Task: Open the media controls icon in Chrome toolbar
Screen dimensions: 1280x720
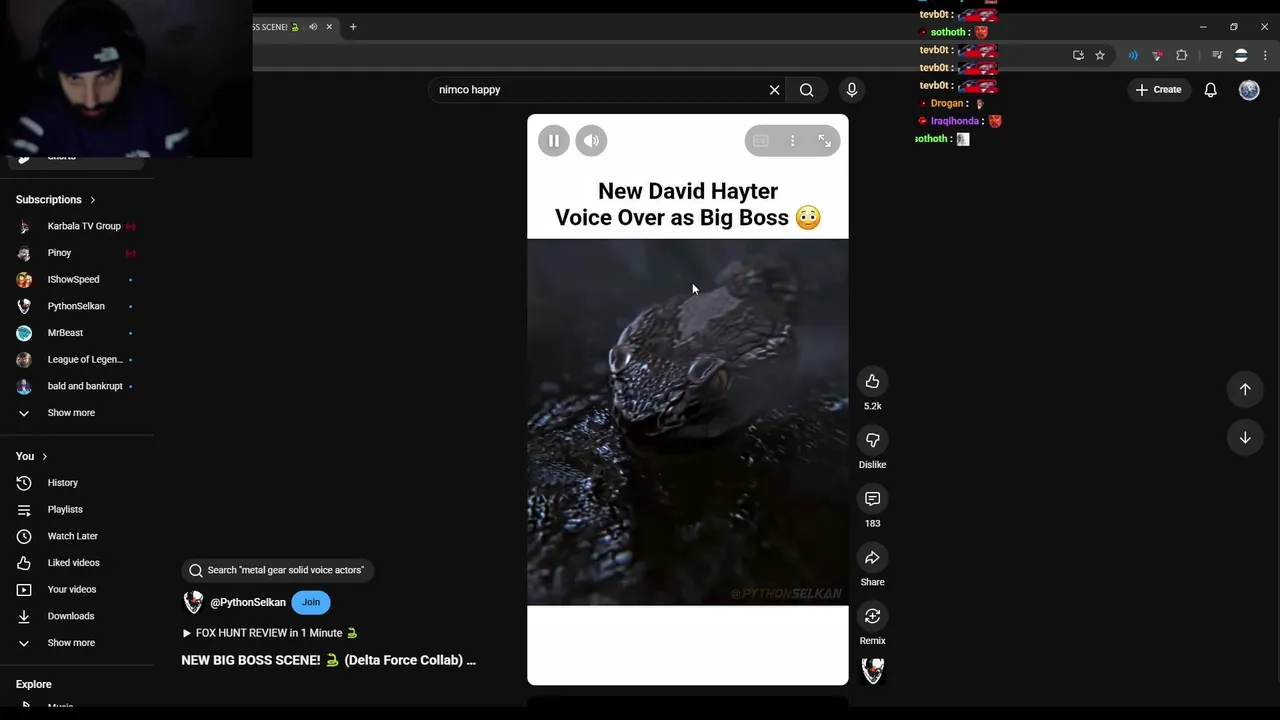Action: 1217,55
